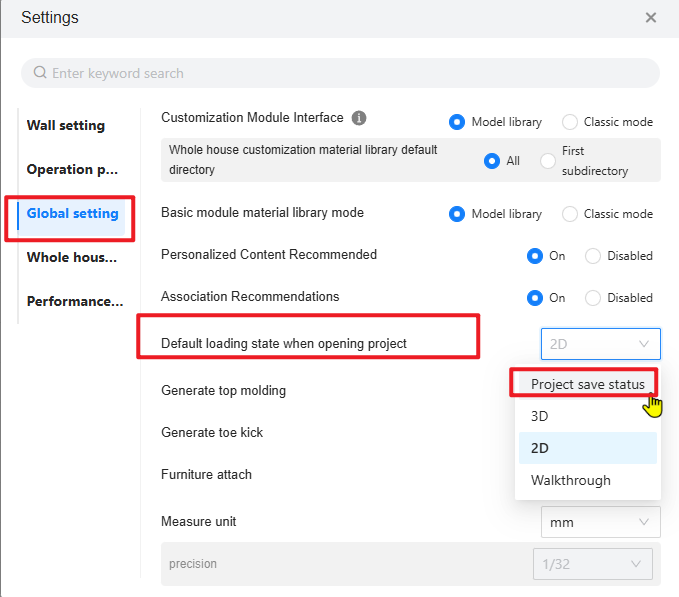Image resolution: width=679 pixels, height=597 pixels.
Task: Disable Association Recommendations
Action: (x=593, y=298)
